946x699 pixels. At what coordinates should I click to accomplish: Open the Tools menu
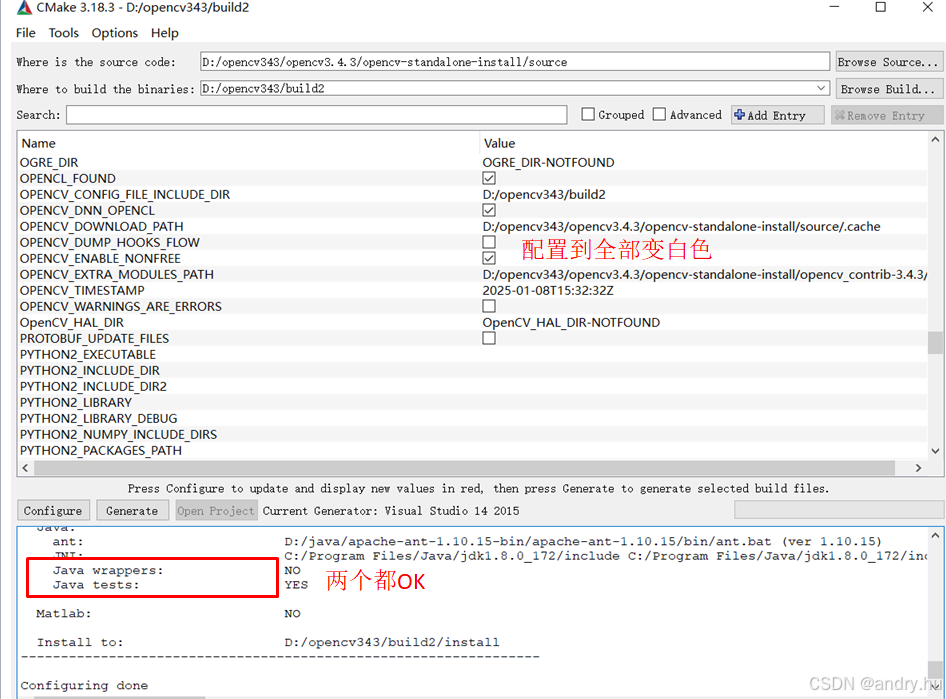[63, 32]
